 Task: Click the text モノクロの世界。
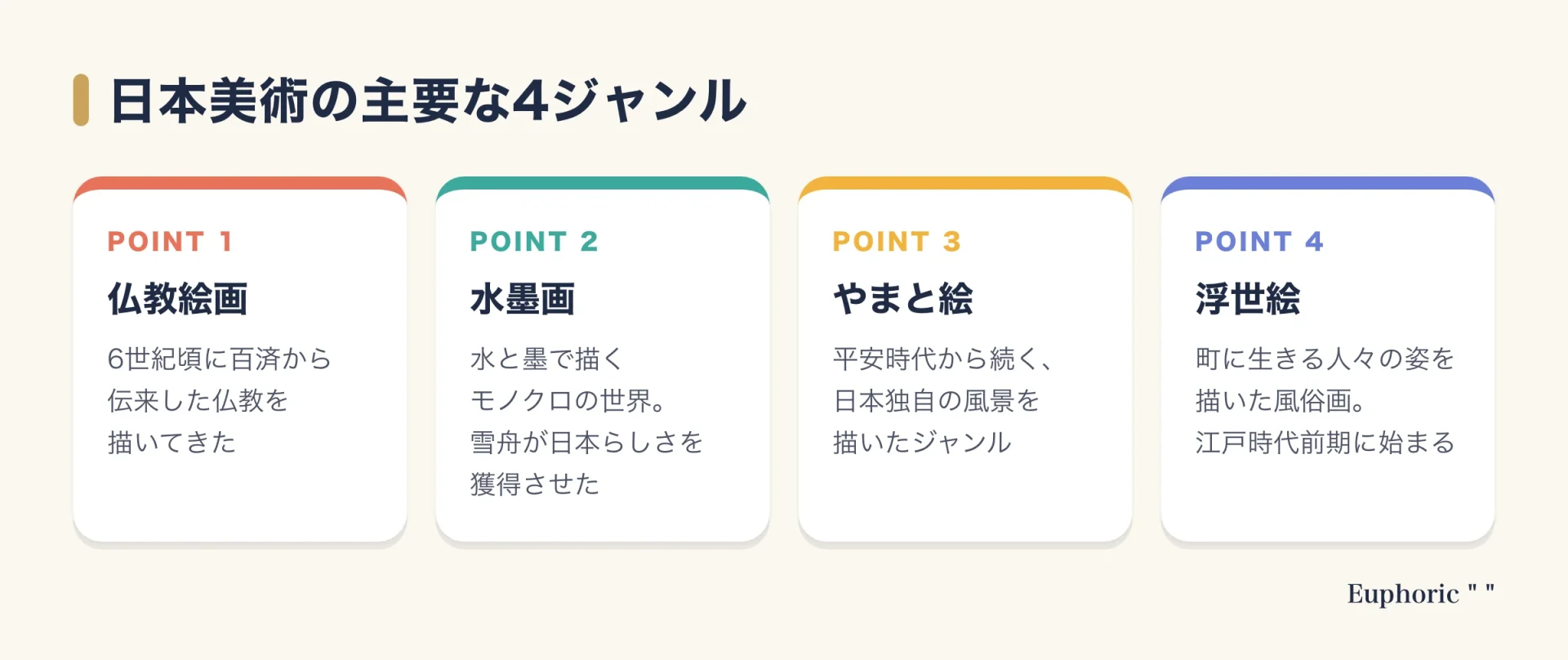coord(568,400)
